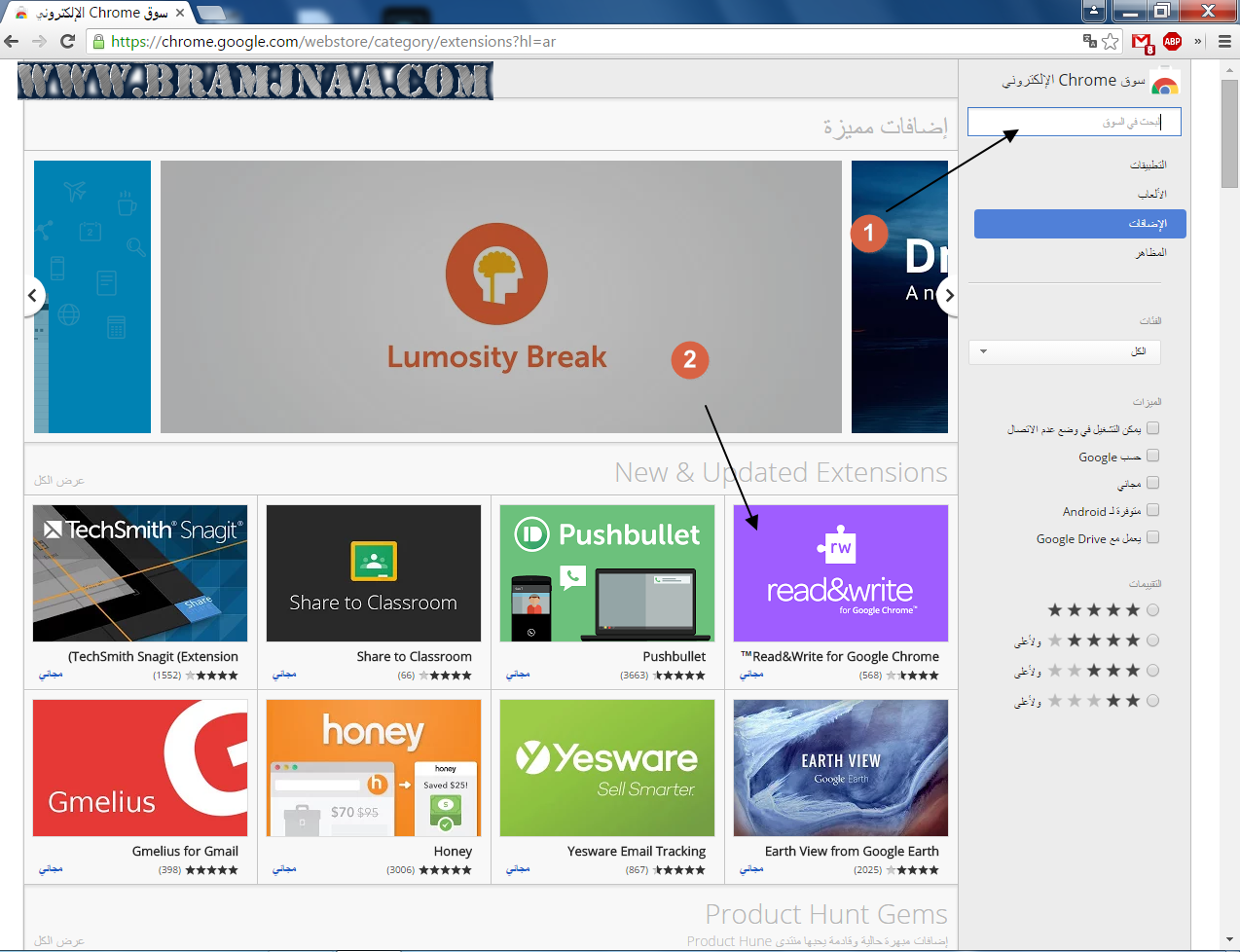
Task: Reload the page with the refresh icon
Action: pos(67,41)
